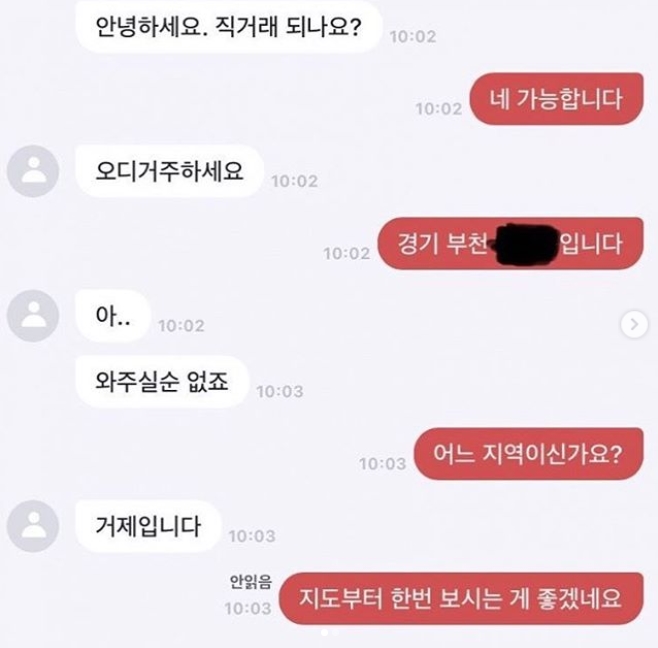Tap the 10:02 timestamp next to 네 가능합니다
This screenshot has width=658, height=648.
[439, 109]
